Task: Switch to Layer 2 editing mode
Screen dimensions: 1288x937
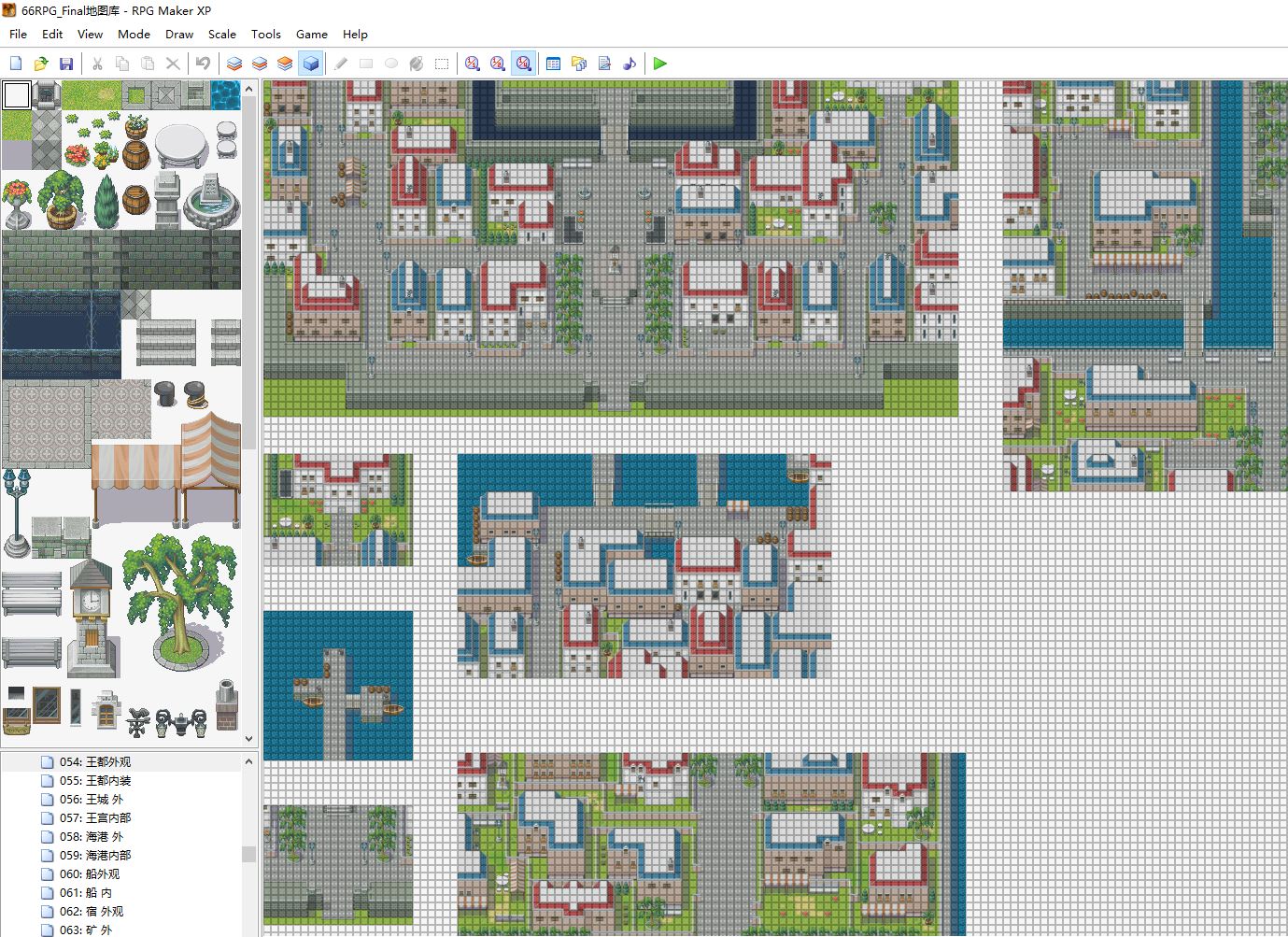Action: point(260,64)
